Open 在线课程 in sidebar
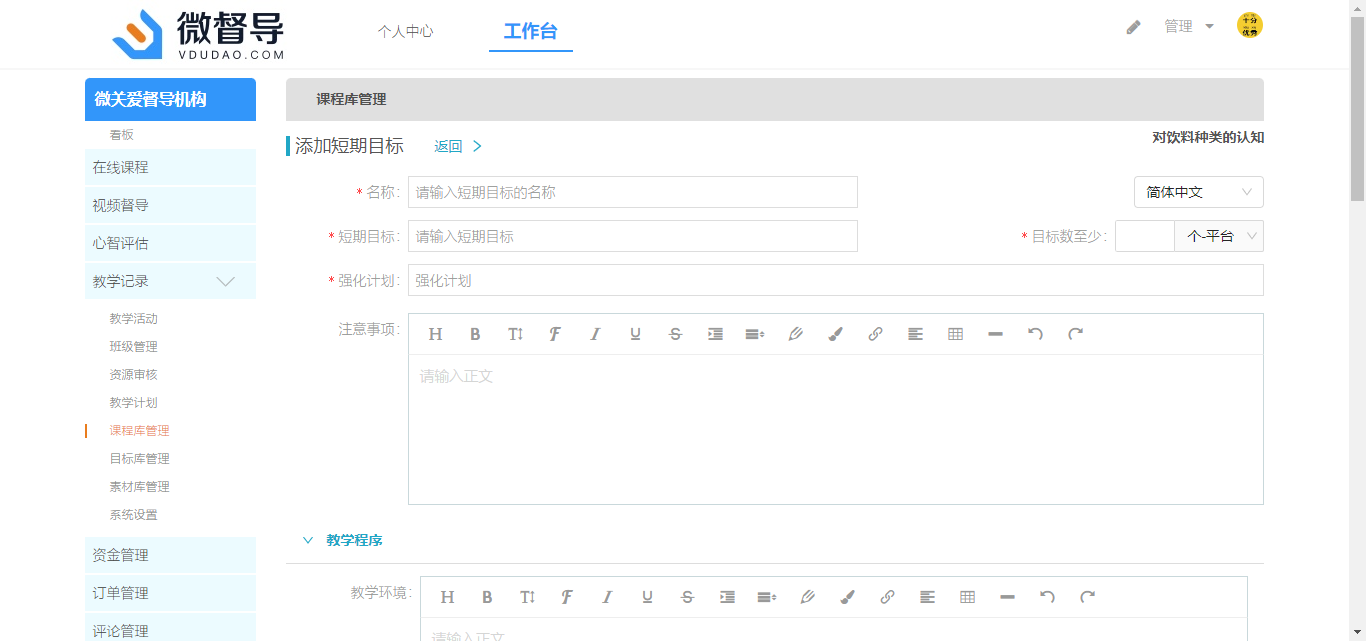This screenshot has height=641, width=1366. click(170, 167)
